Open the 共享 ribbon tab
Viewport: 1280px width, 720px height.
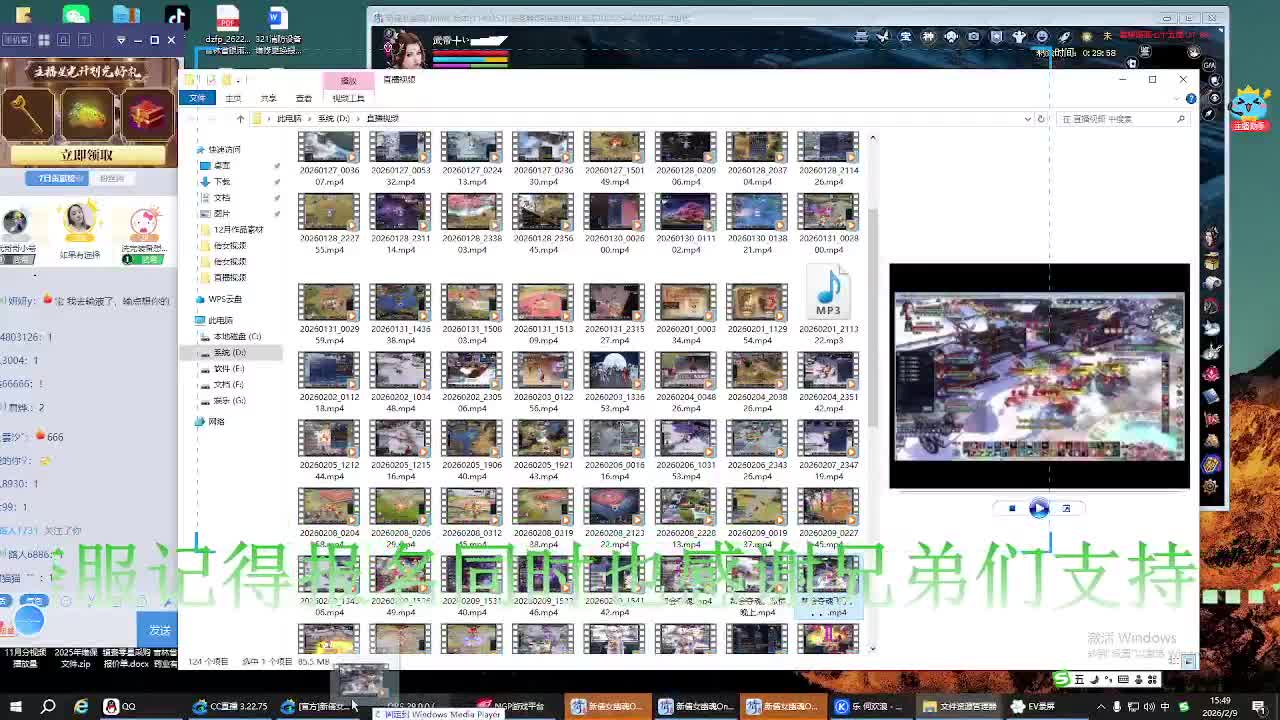[268, 98]
